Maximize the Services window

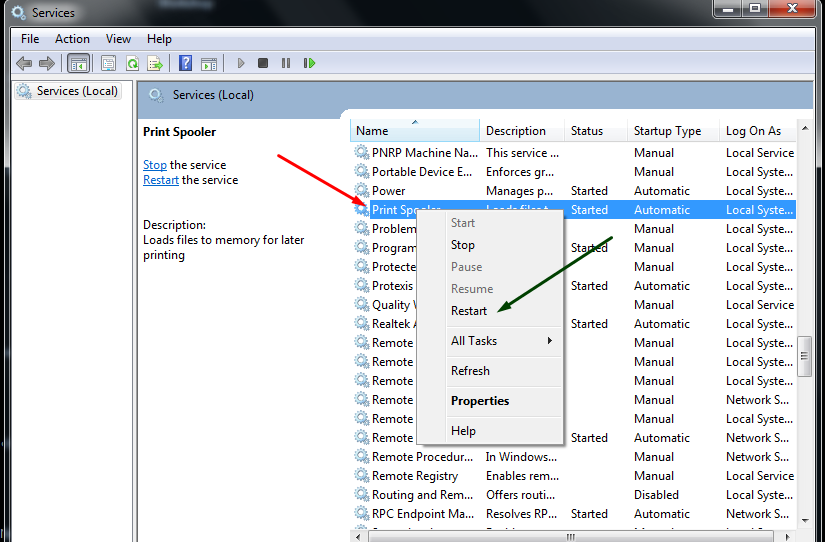[x=755, y=8]
